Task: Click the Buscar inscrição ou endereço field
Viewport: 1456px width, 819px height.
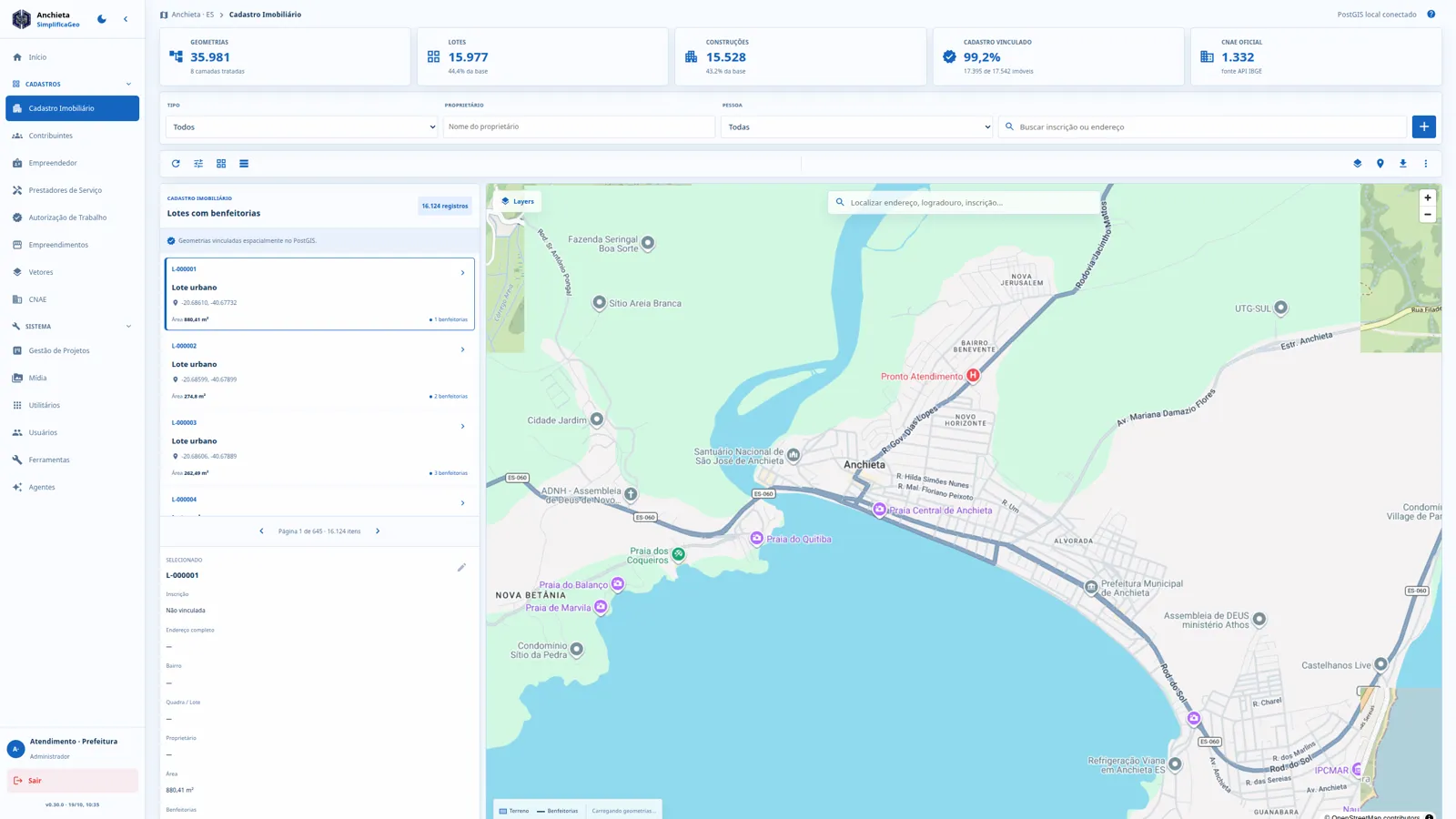Action: [1203, 126]
